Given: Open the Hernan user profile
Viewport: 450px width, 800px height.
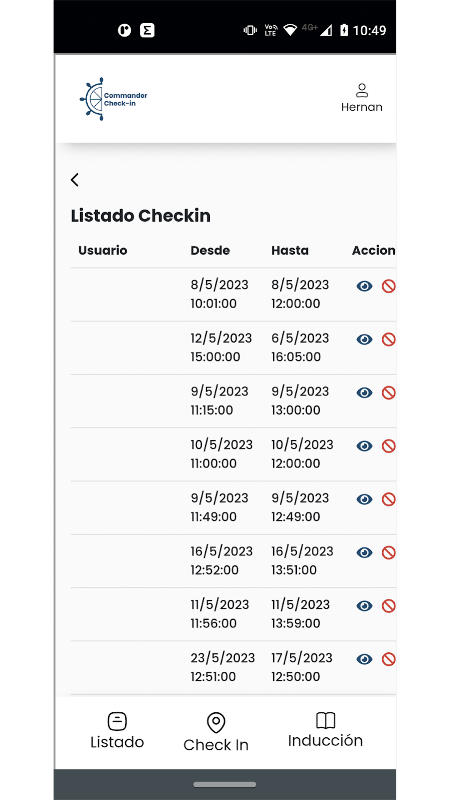Looking at the screenshot, I should click(362, 97).
